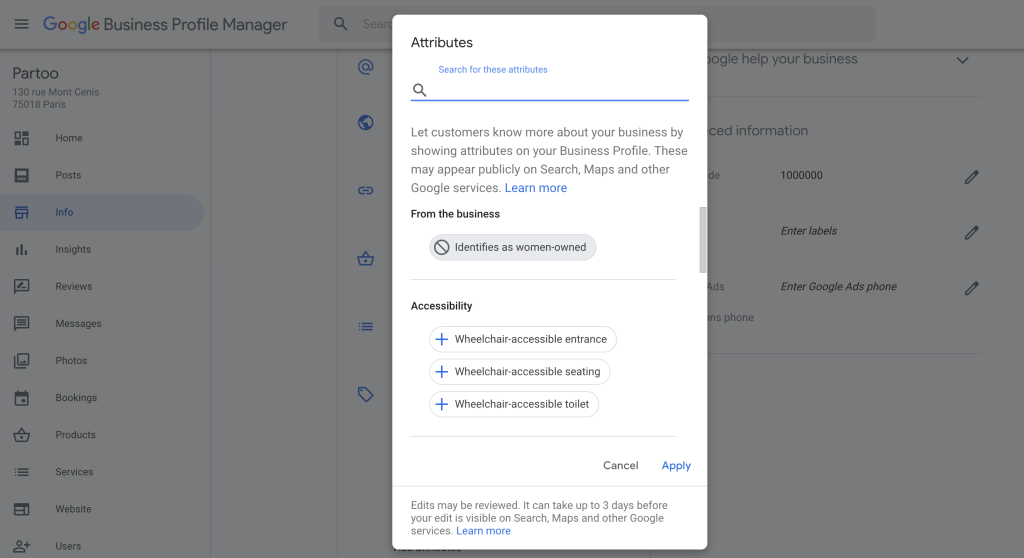Click the Home sidebar icon

(x=22, y=138)
